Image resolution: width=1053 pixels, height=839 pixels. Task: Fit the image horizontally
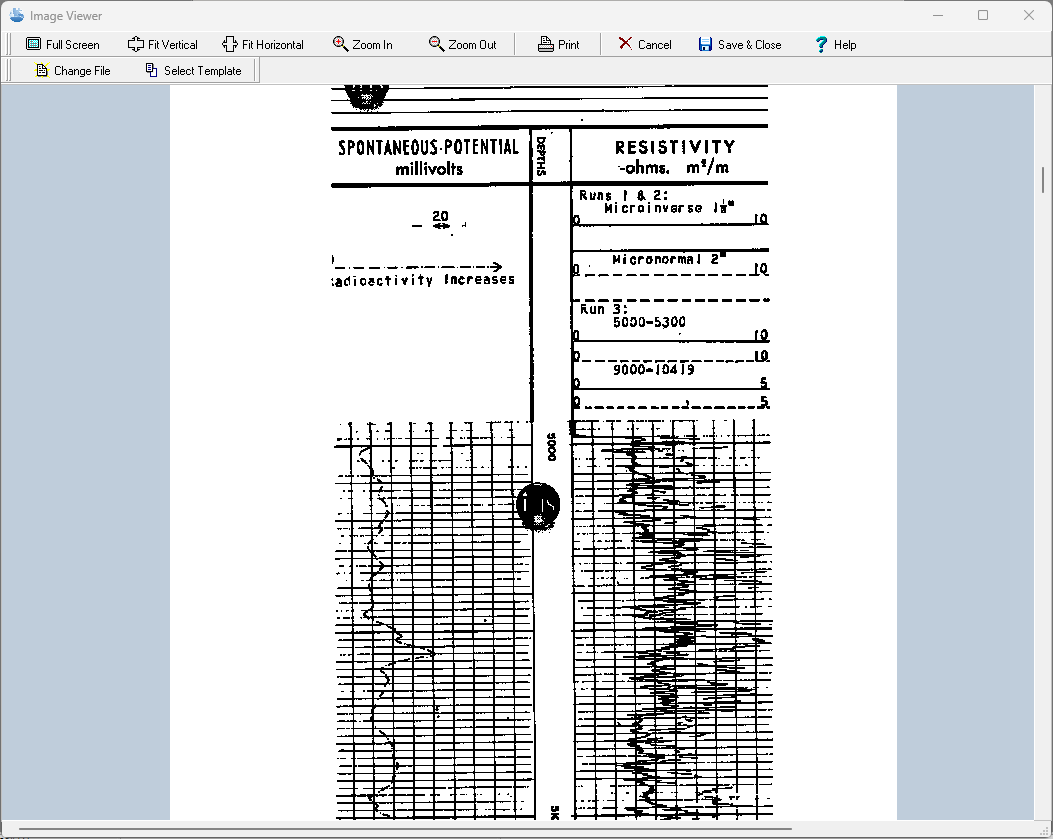[x=230, y=44]
